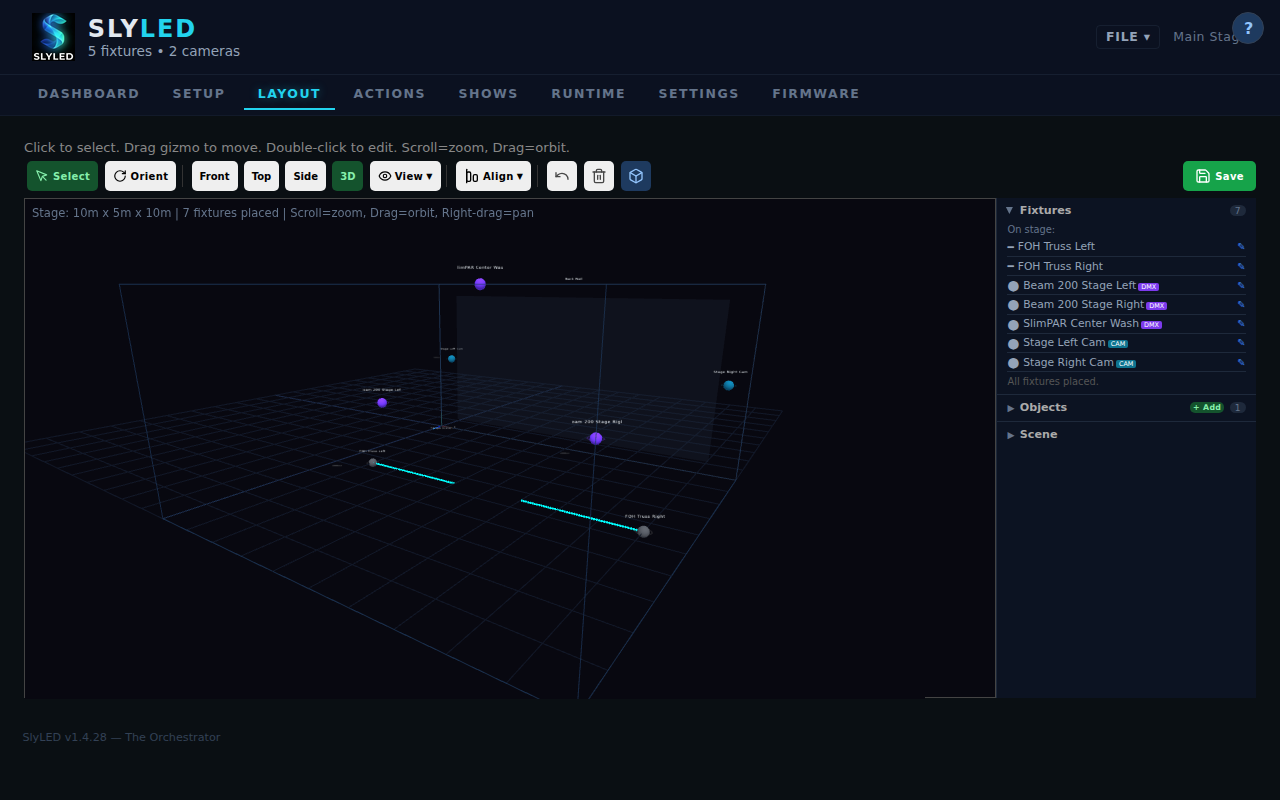The image size is (1280, 800).
Task: Open the FILE menu
Action: (x=1127, y=35)
